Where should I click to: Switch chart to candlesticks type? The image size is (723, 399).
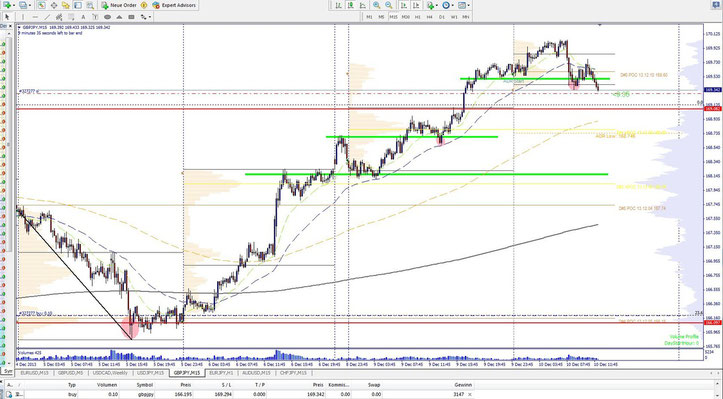tap(350, 5)
